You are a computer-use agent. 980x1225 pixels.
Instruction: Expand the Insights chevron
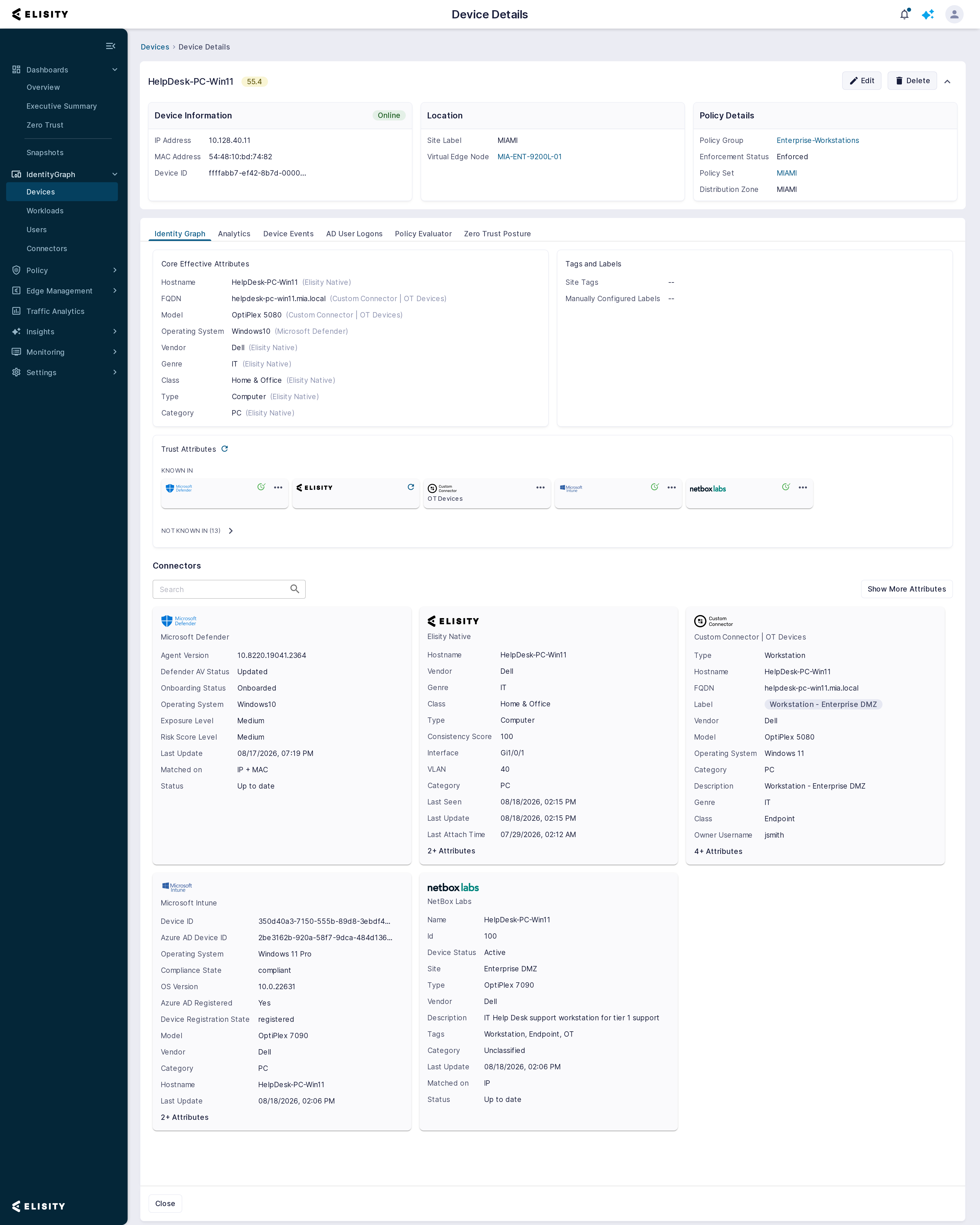tap(115, 331)
